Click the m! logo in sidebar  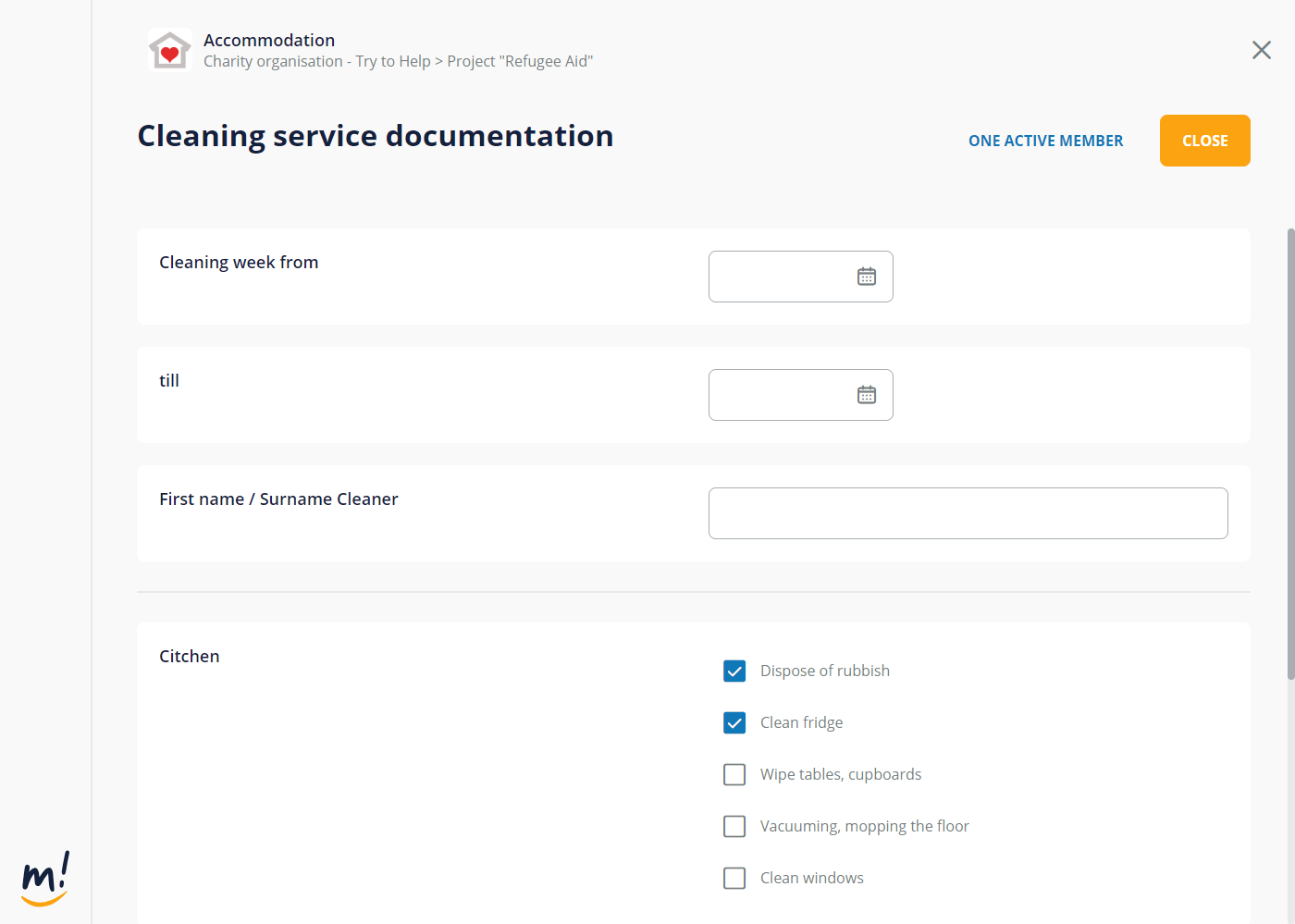tap(45, 879)
